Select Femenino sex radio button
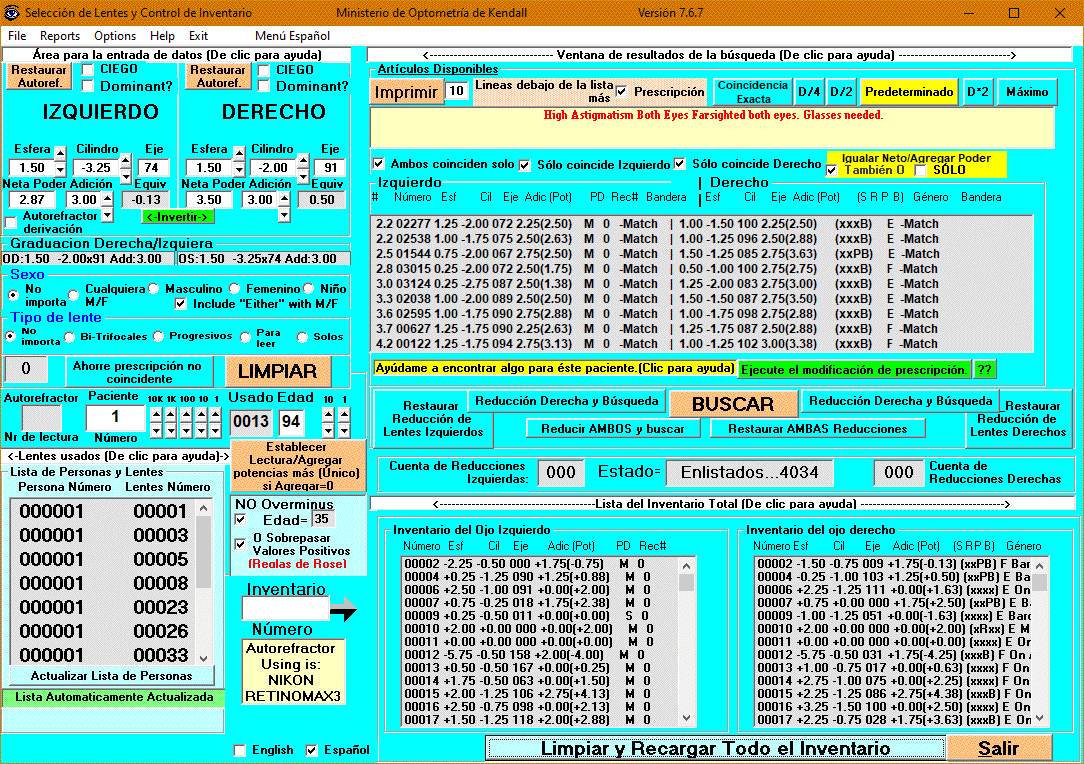The width and height of the screenshot is (1084, 764). coord(234,289)
